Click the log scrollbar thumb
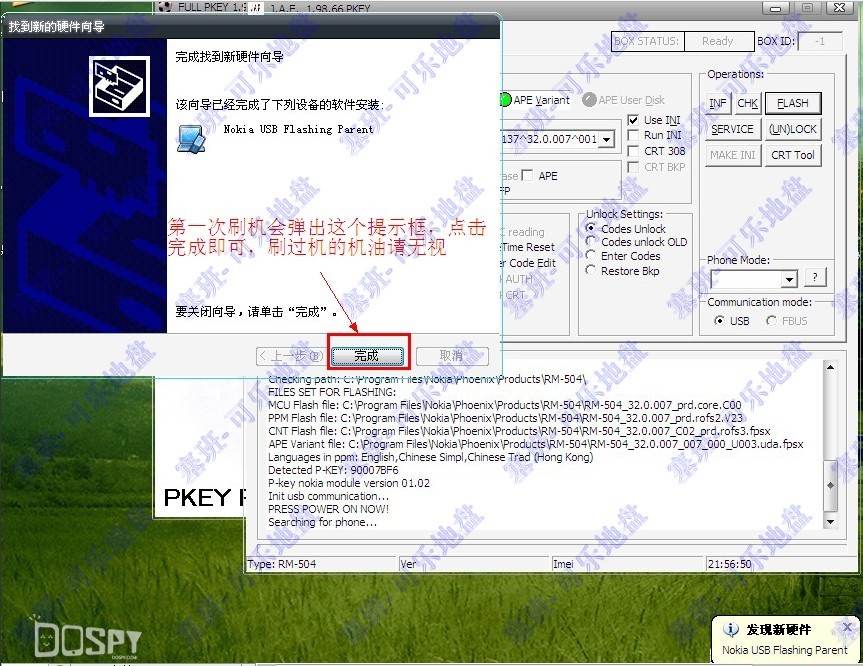The height and width of the screenshot is (666, 863). click(830, 485)
